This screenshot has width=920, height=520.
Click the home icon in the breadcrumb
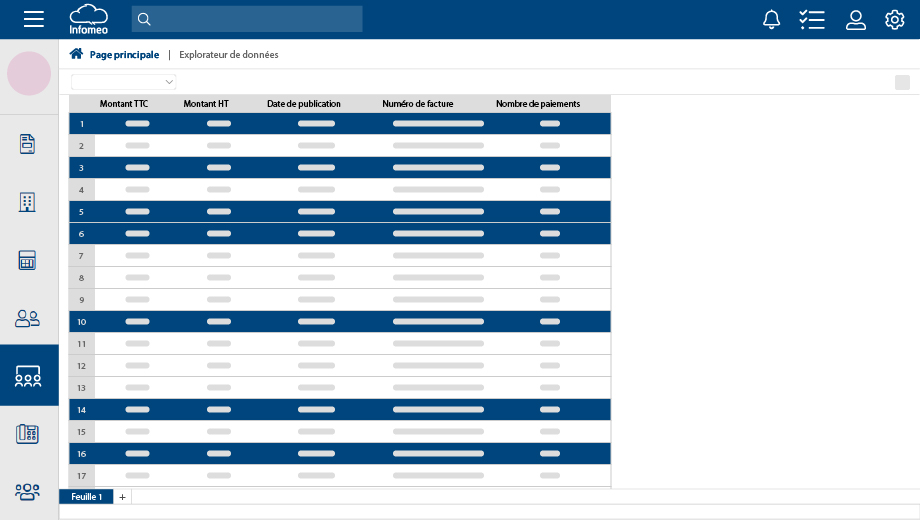(76, 54)
